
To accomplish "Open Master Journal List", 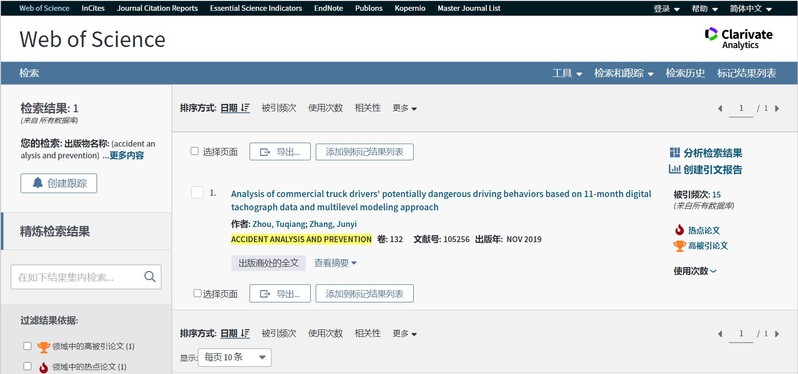I will click(469, 8).
